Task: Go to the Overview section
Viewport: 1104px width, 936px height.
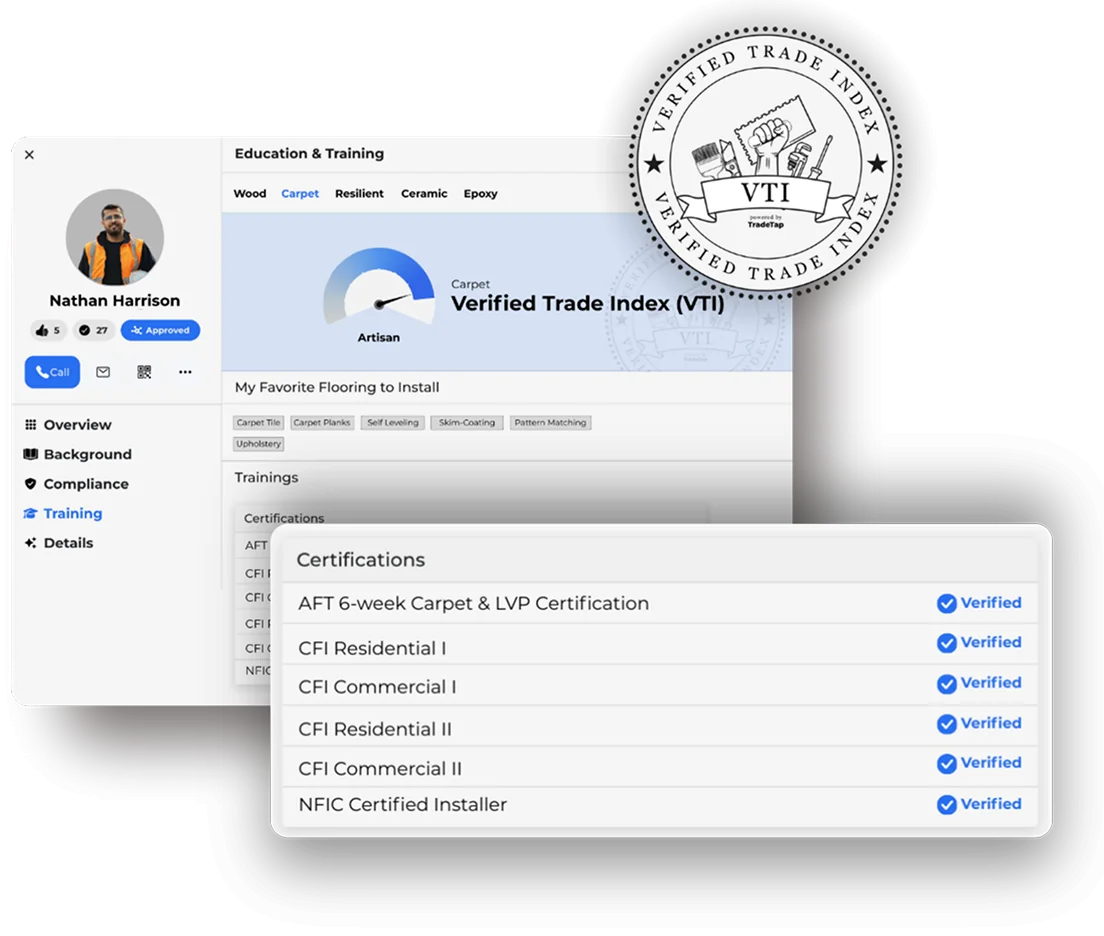Action: (68, 425)
